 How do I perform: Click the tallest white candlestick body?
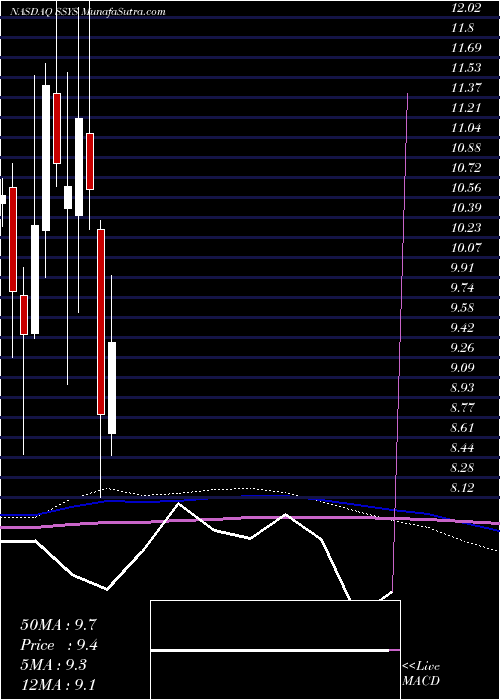click(46, 158)
